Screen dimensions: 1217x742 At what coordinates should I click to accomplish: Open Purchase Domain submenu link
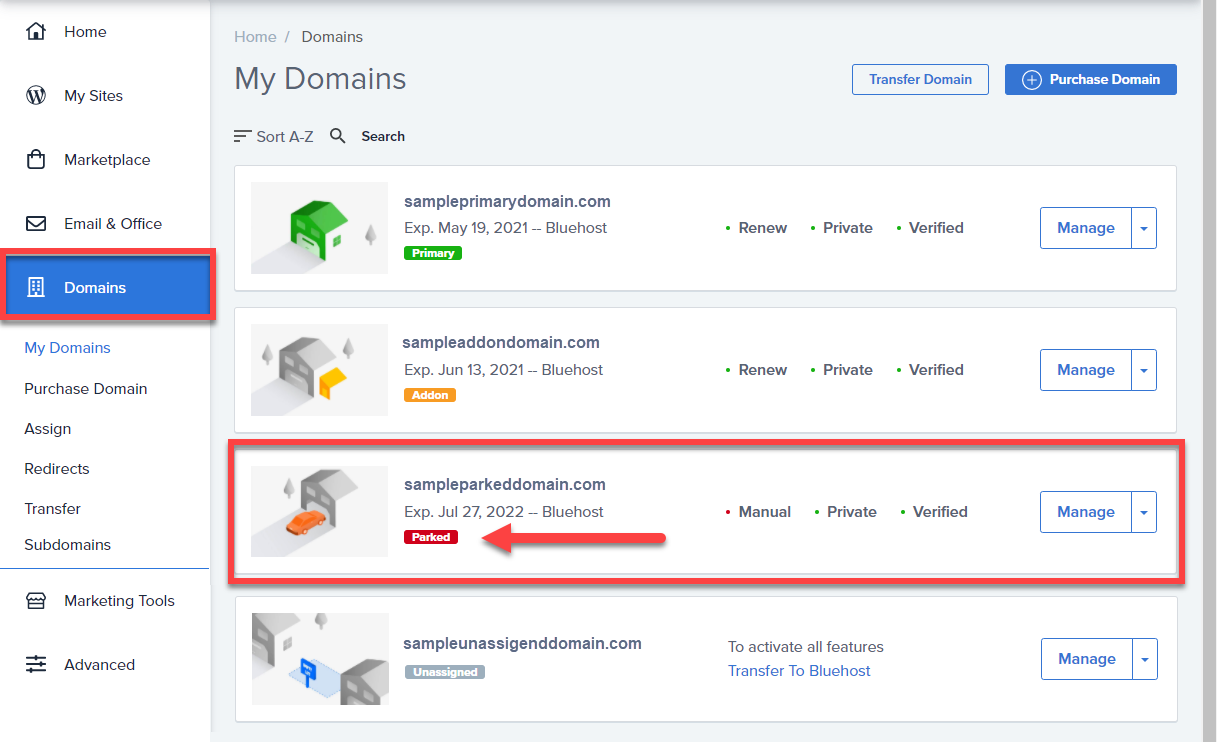(86, 389)
